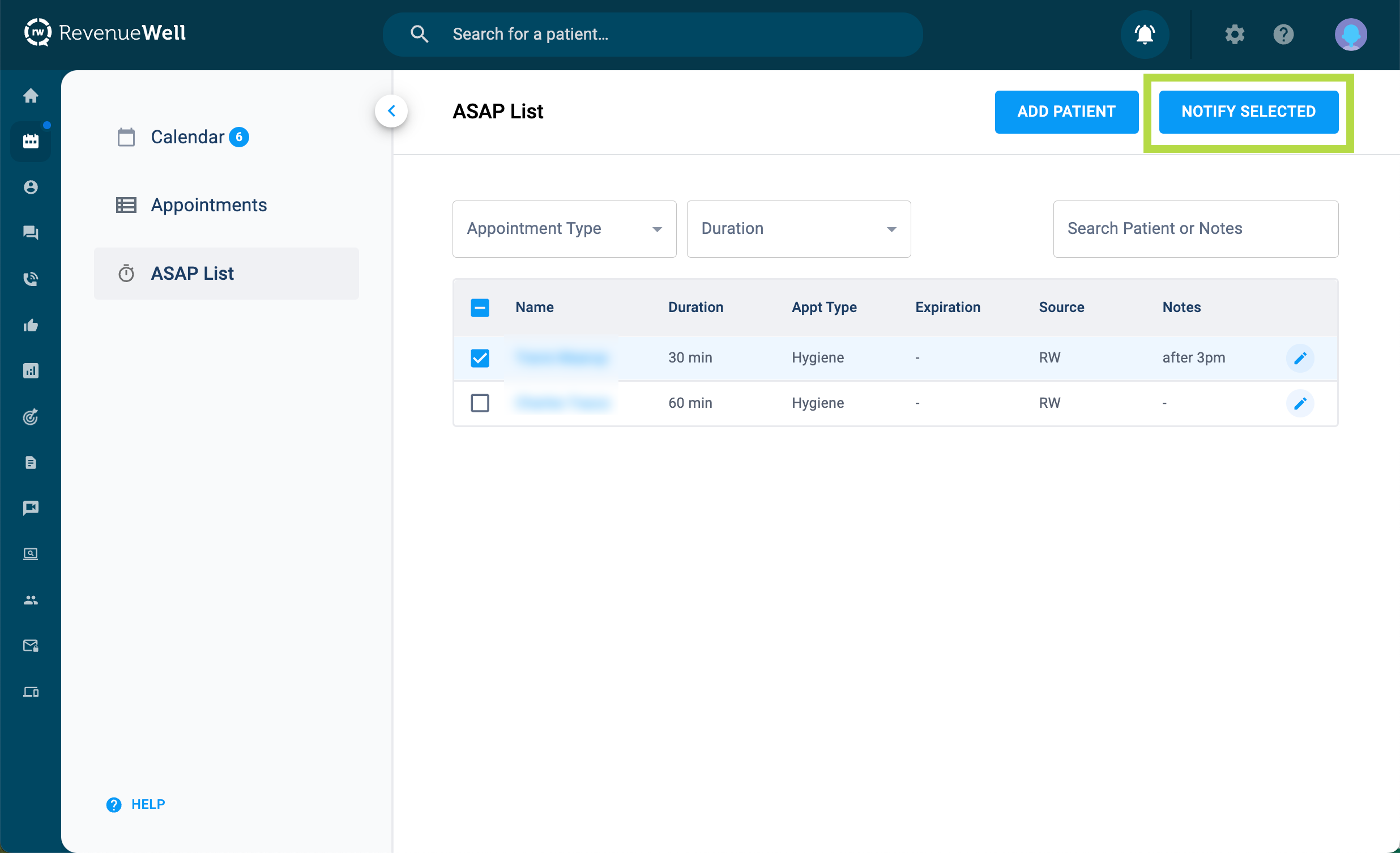
Task: Sort by the Appt Type column header
Action: (x=824, y=308)
